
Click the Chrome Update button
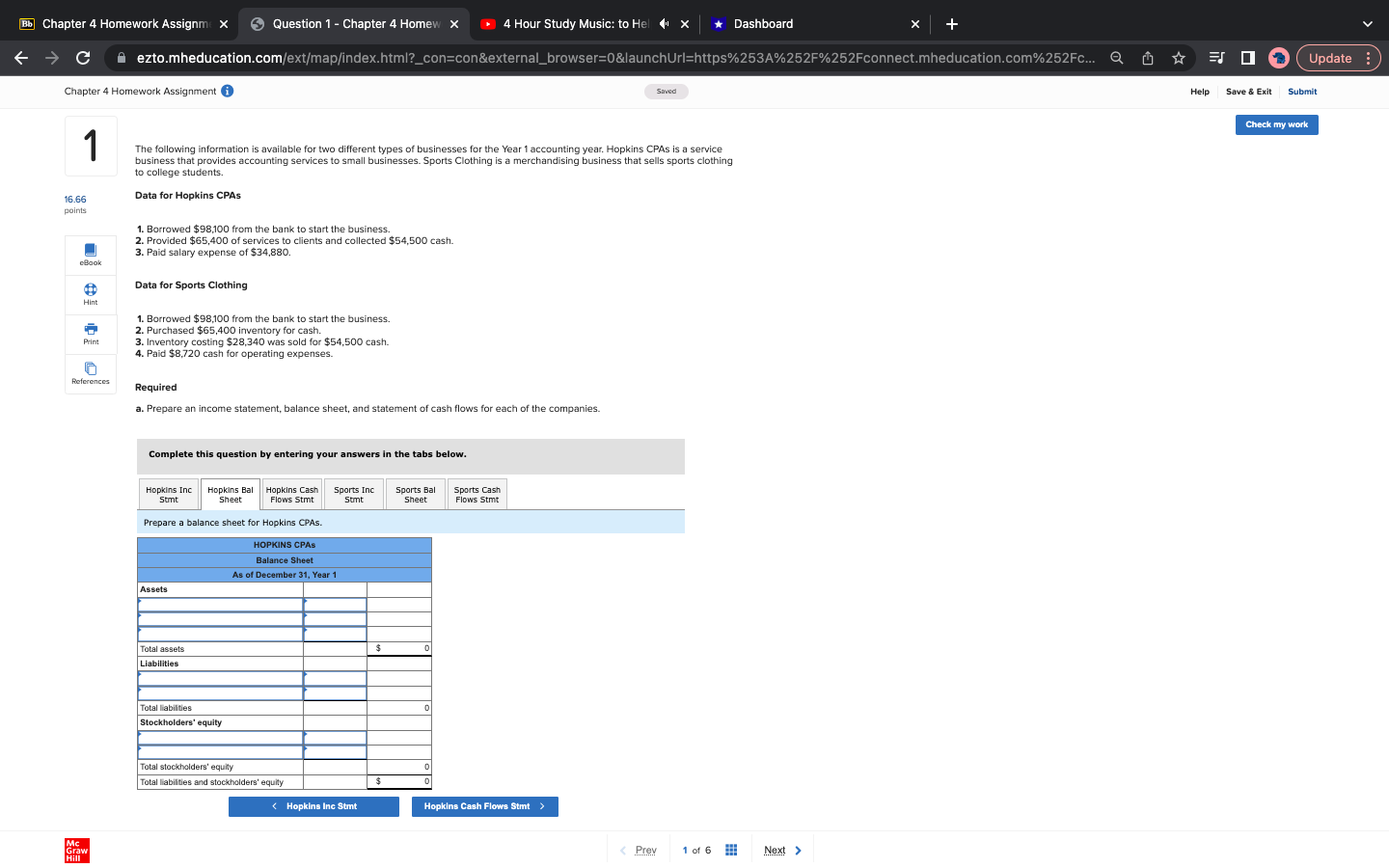[1330, 58]
